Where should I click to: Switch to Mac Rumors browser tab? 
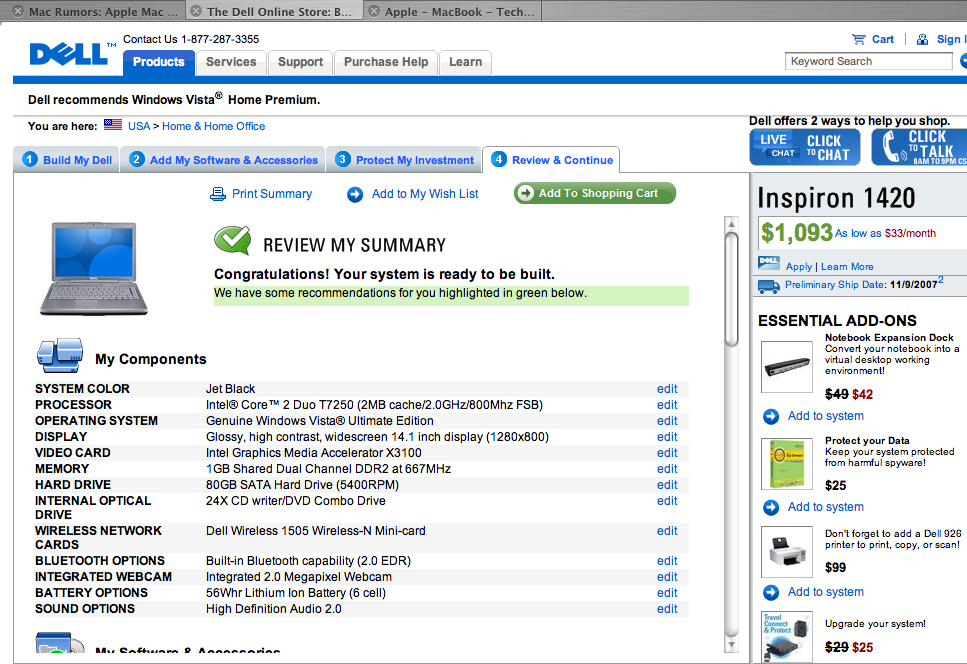tap(93, 11)
